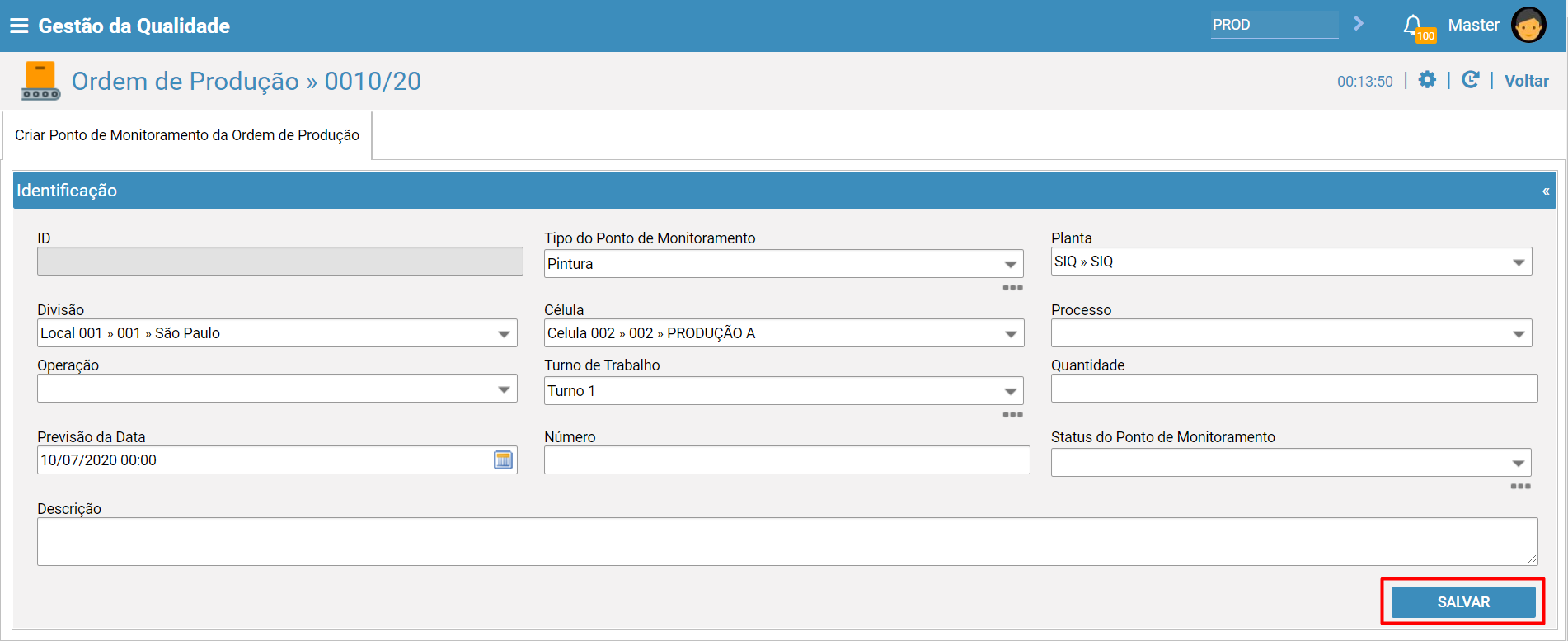The image size is (1568, 641).
Task: Click the Descrição text area
Action: 787,541
